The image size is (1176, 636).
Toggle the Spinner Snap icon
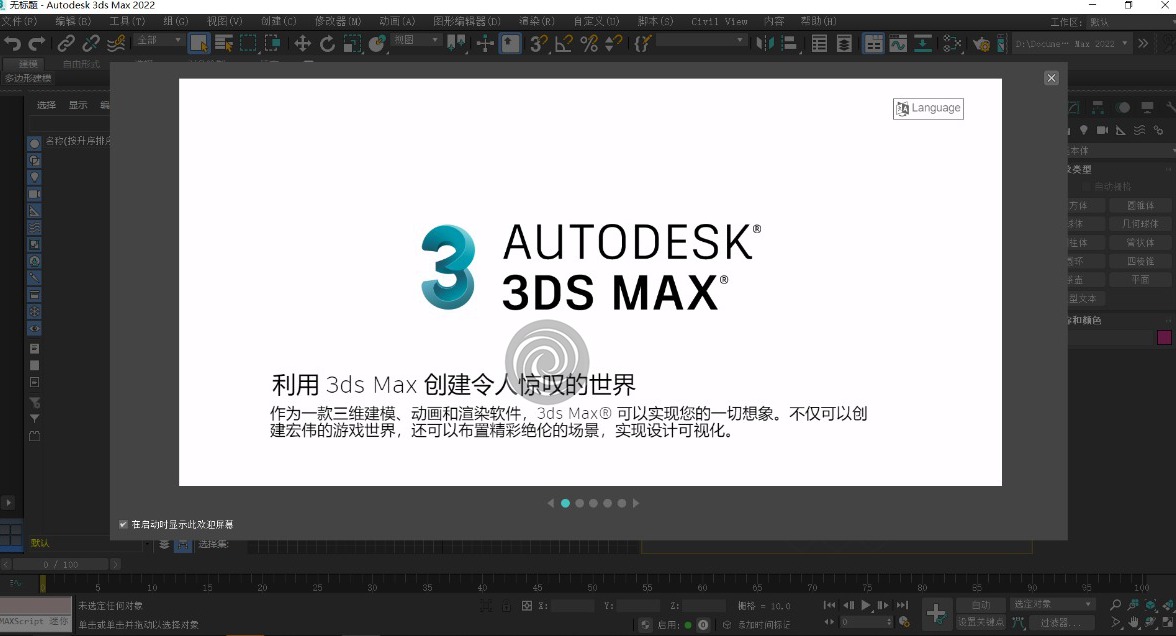tap(614, 44)
